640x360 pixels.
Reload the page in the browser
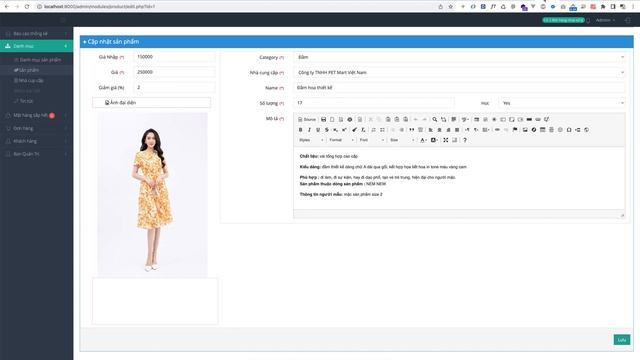coord(27,7)
